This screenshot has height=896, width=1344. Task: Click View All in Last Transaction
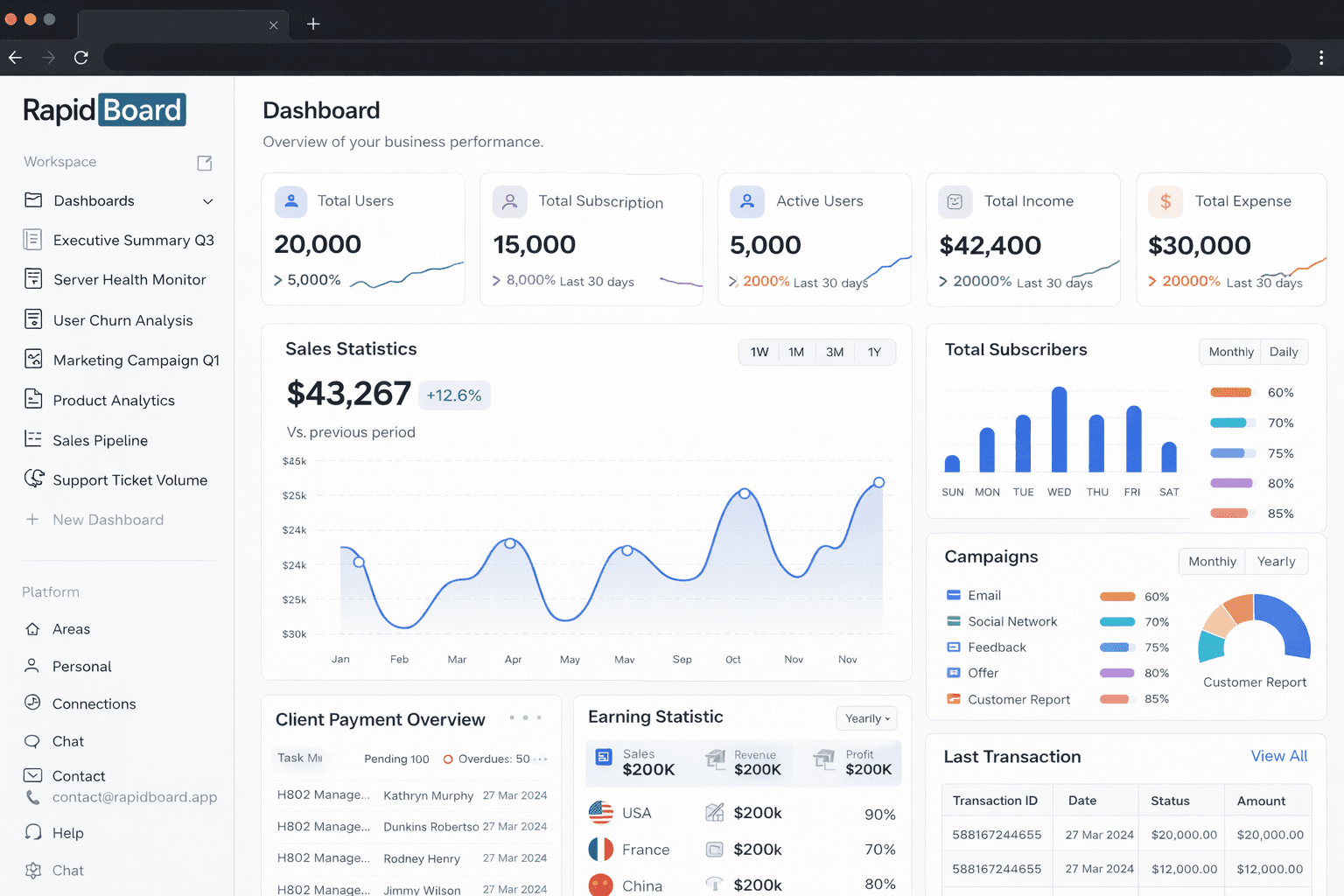pyautogui.click(x=1278, y=756)
